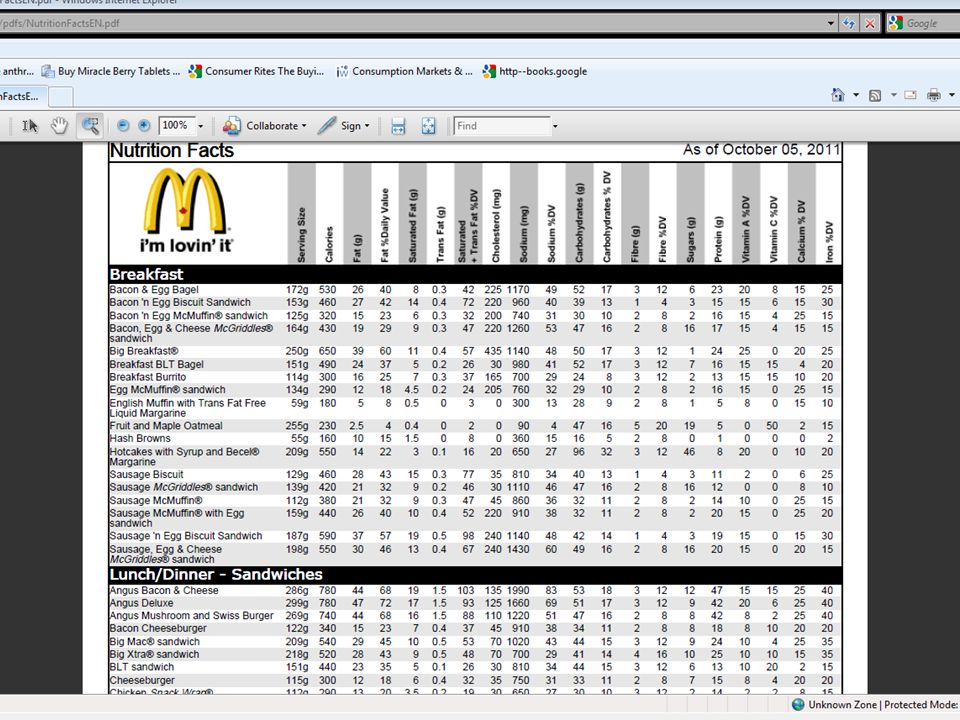The width and height of the screenshot is (960, 720).
Task: Open the Print options dropdown arrow
Action: (951, 95)
